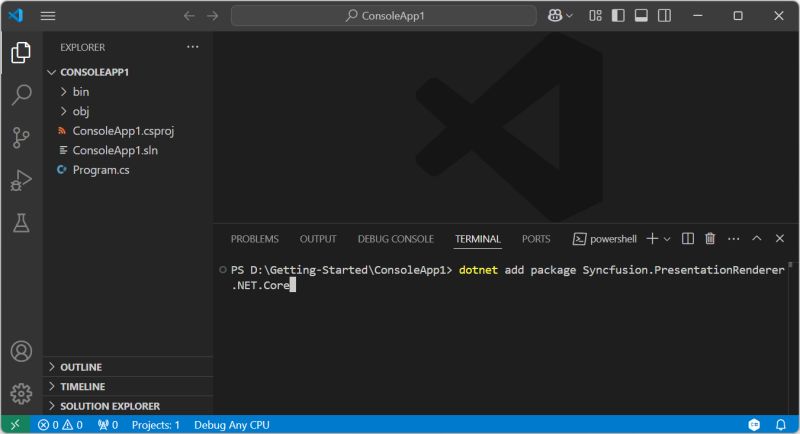Kill terminal with trash icon
Viewport: 800px width, 434px height.
(x=710, y=239)
